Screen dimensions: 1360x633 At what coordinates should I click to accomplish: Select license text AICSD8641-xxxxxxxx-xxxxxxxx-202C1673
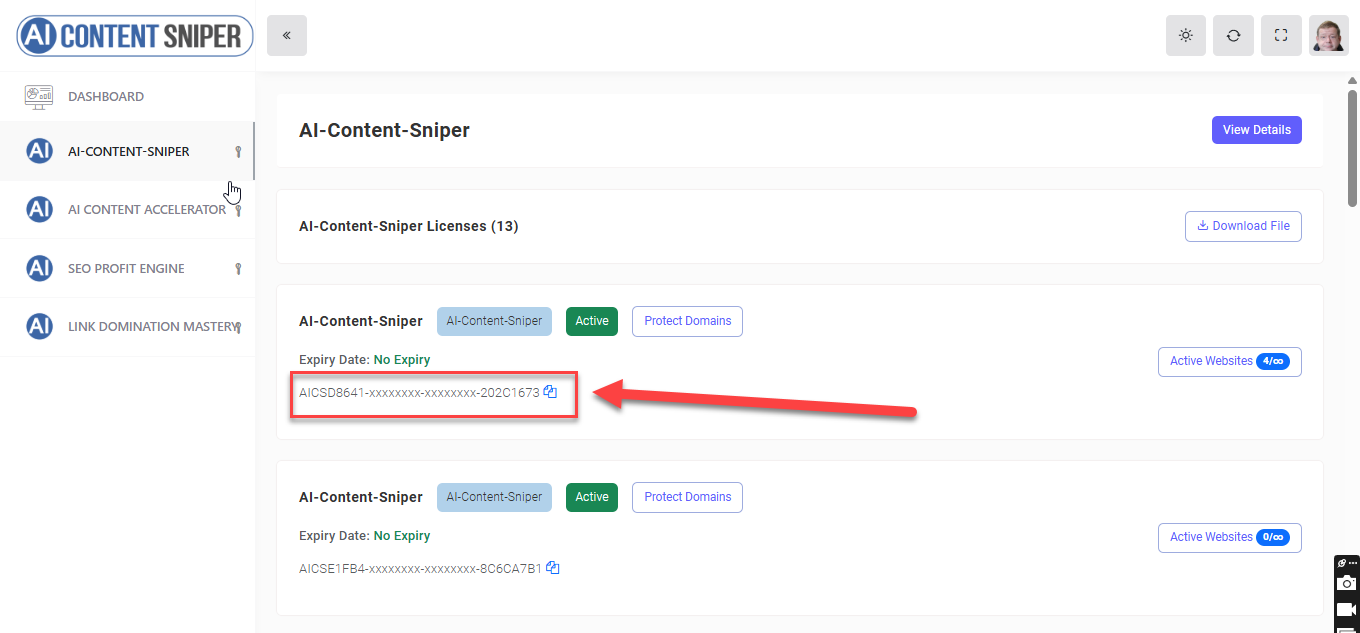419,393
